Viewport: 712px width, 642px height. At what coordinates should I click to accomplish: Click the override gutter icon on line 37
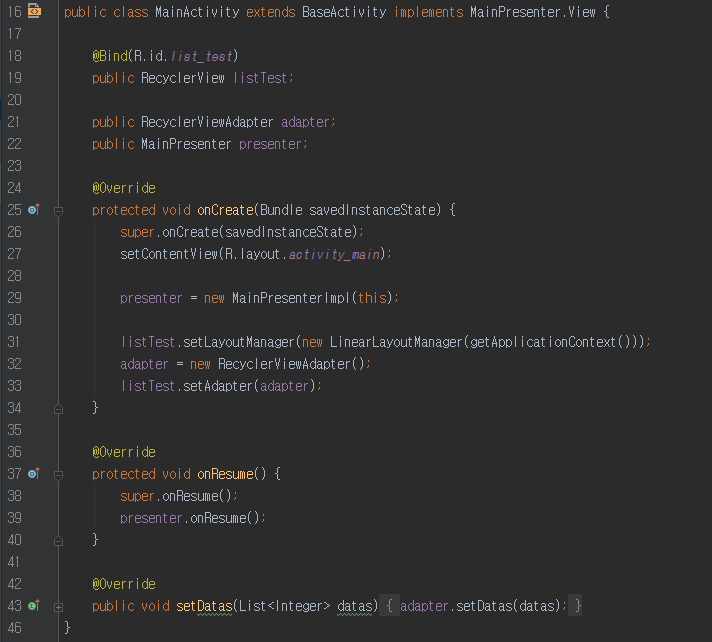coord(34,474)
